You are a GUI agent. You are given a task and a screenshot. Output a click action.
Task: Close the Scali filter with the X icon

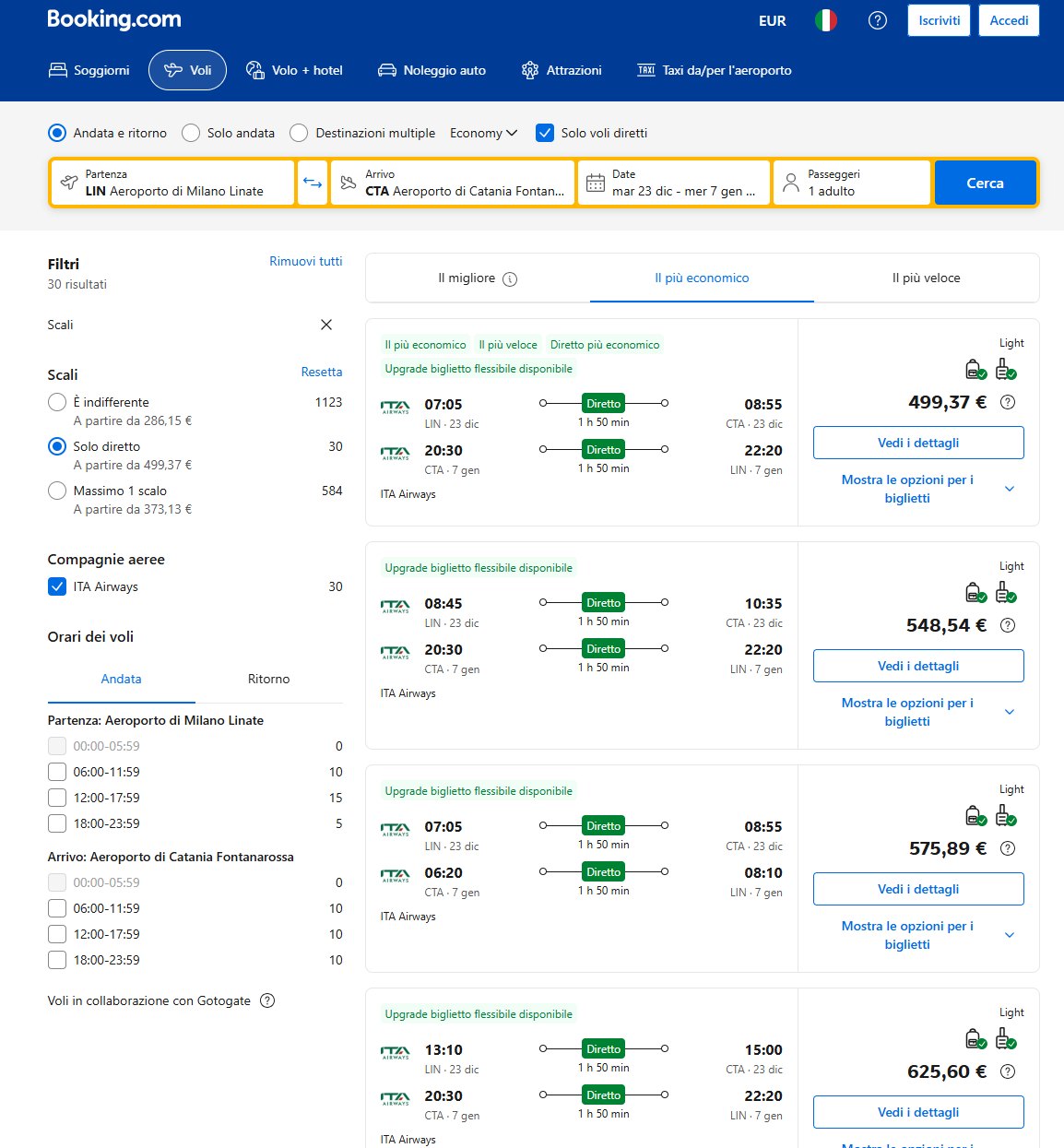coord(325,325)
